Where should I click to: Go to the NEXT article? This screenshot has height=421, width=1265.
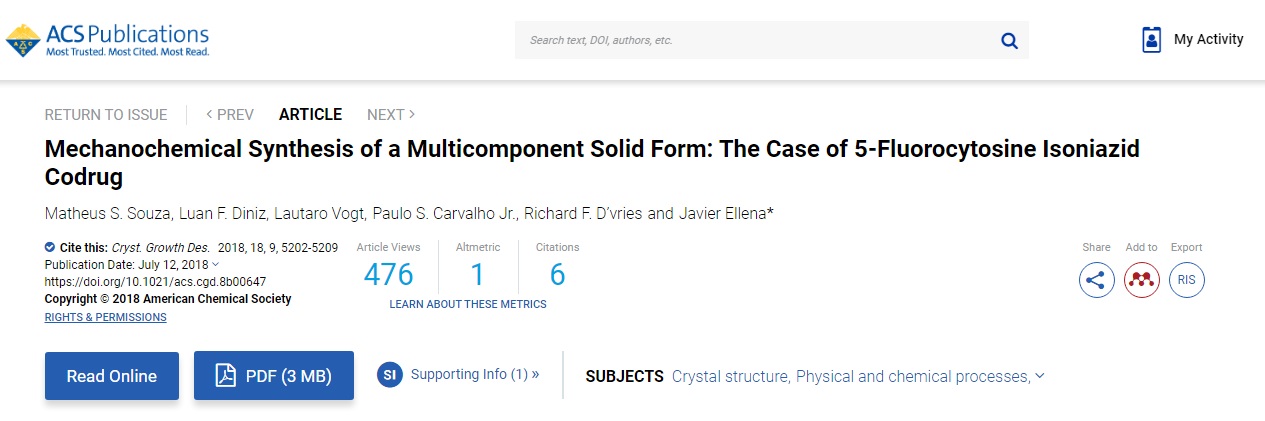click(391, 115)
